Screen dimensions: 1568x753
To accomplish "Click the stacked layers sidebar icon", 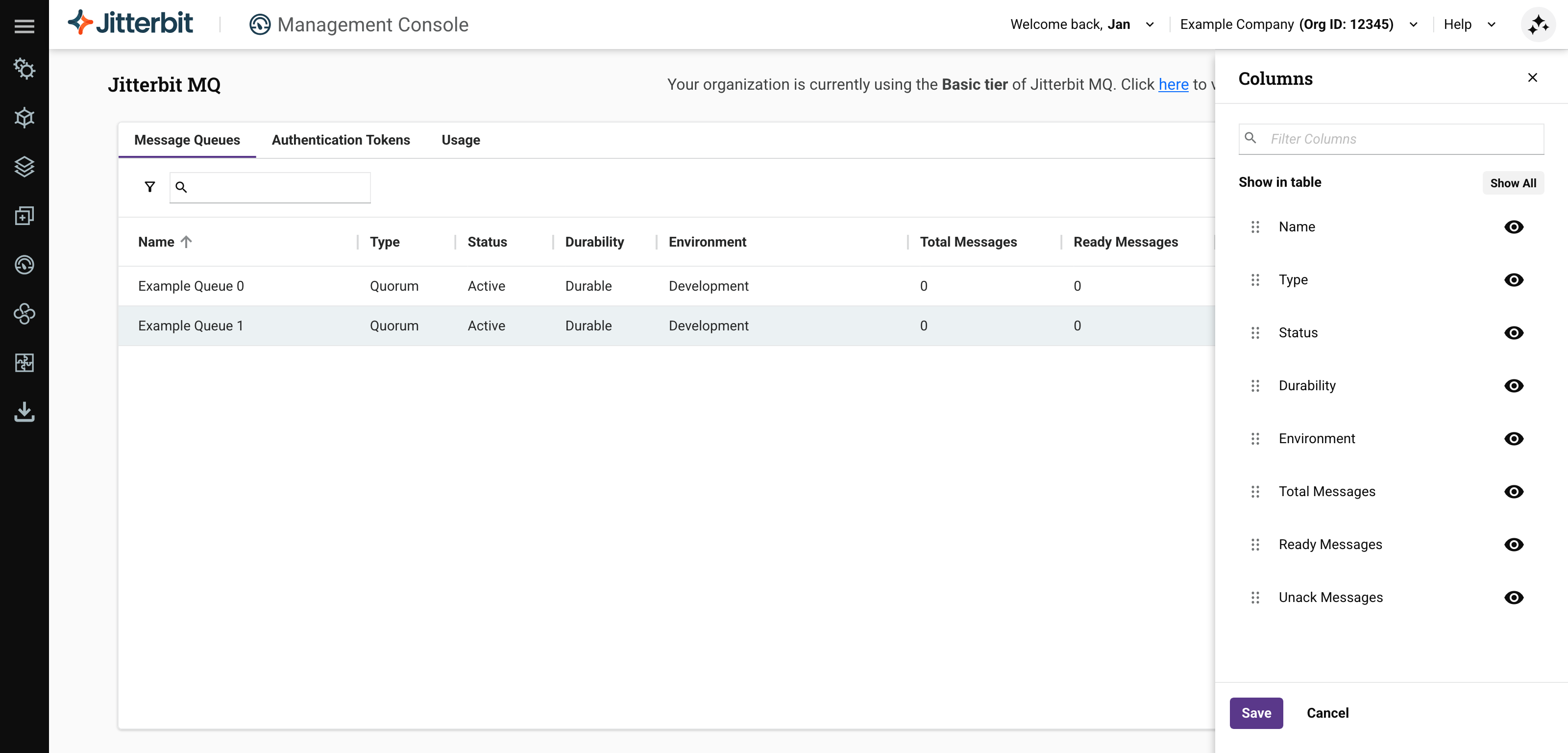I will pyautogui.click(x=24, y=167).
